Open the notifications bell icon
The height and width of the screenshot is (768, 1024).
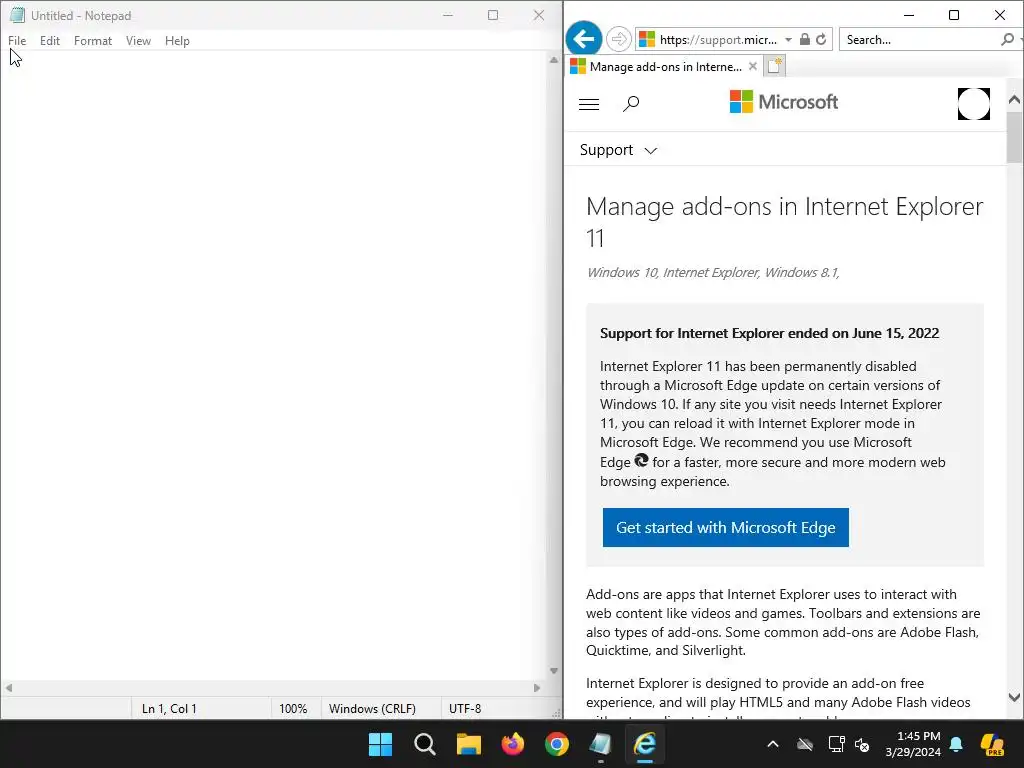point(956,744)
